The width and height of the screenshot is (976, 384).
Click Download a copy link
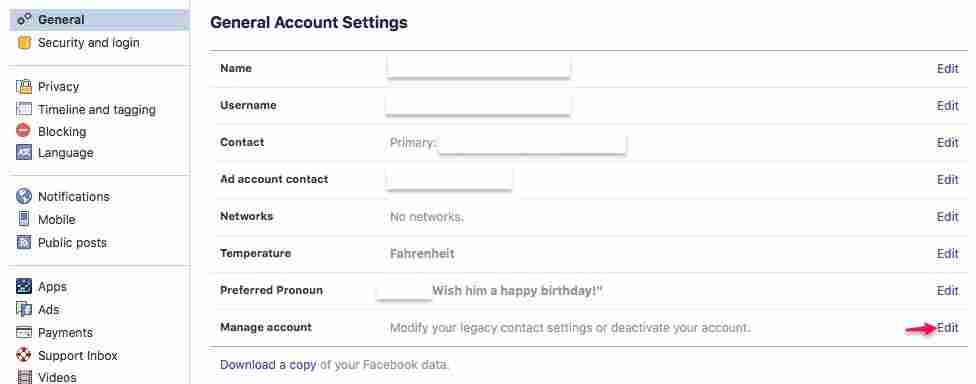[x=268, y=365]
